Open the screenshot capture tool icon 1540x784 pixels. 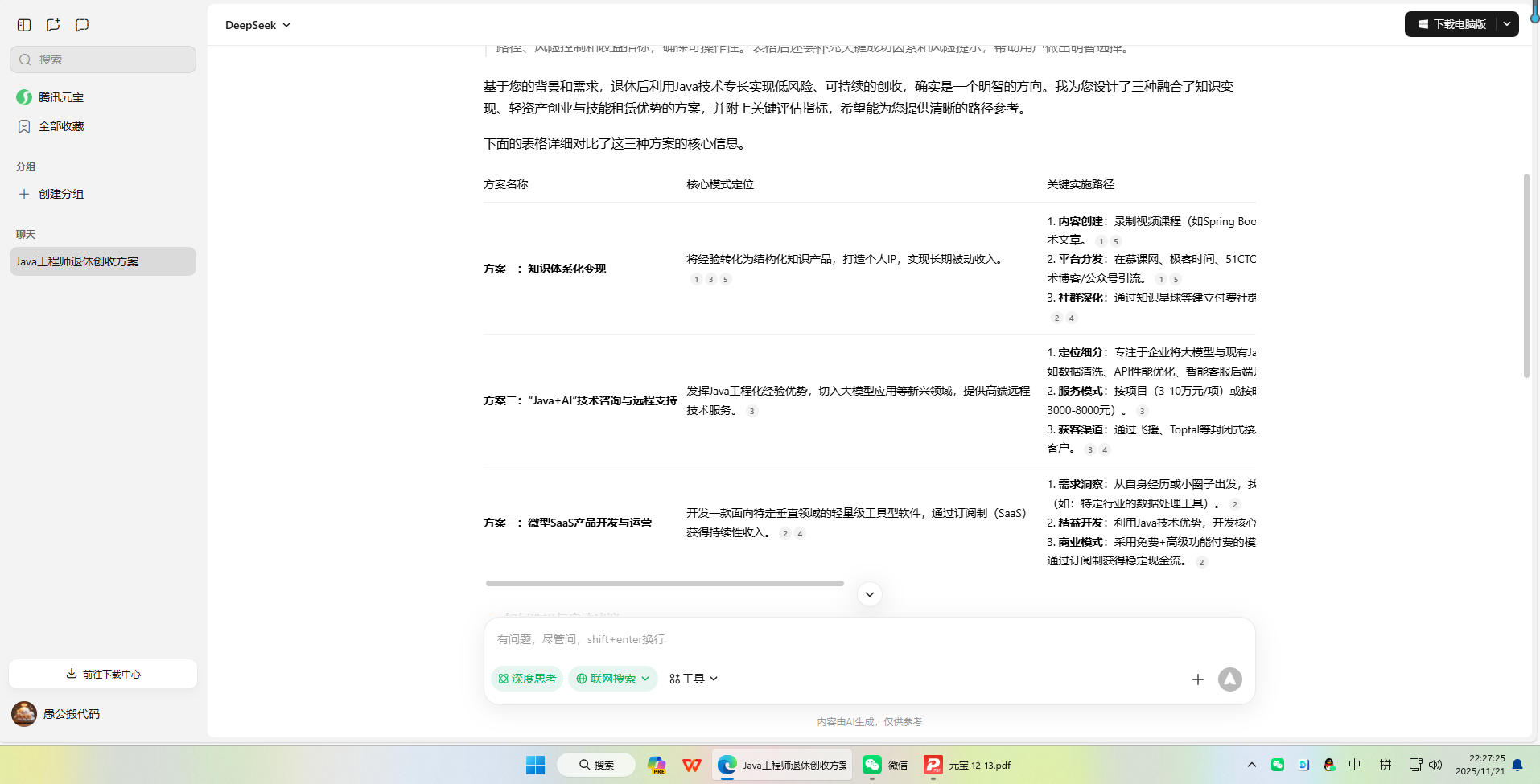81,25
